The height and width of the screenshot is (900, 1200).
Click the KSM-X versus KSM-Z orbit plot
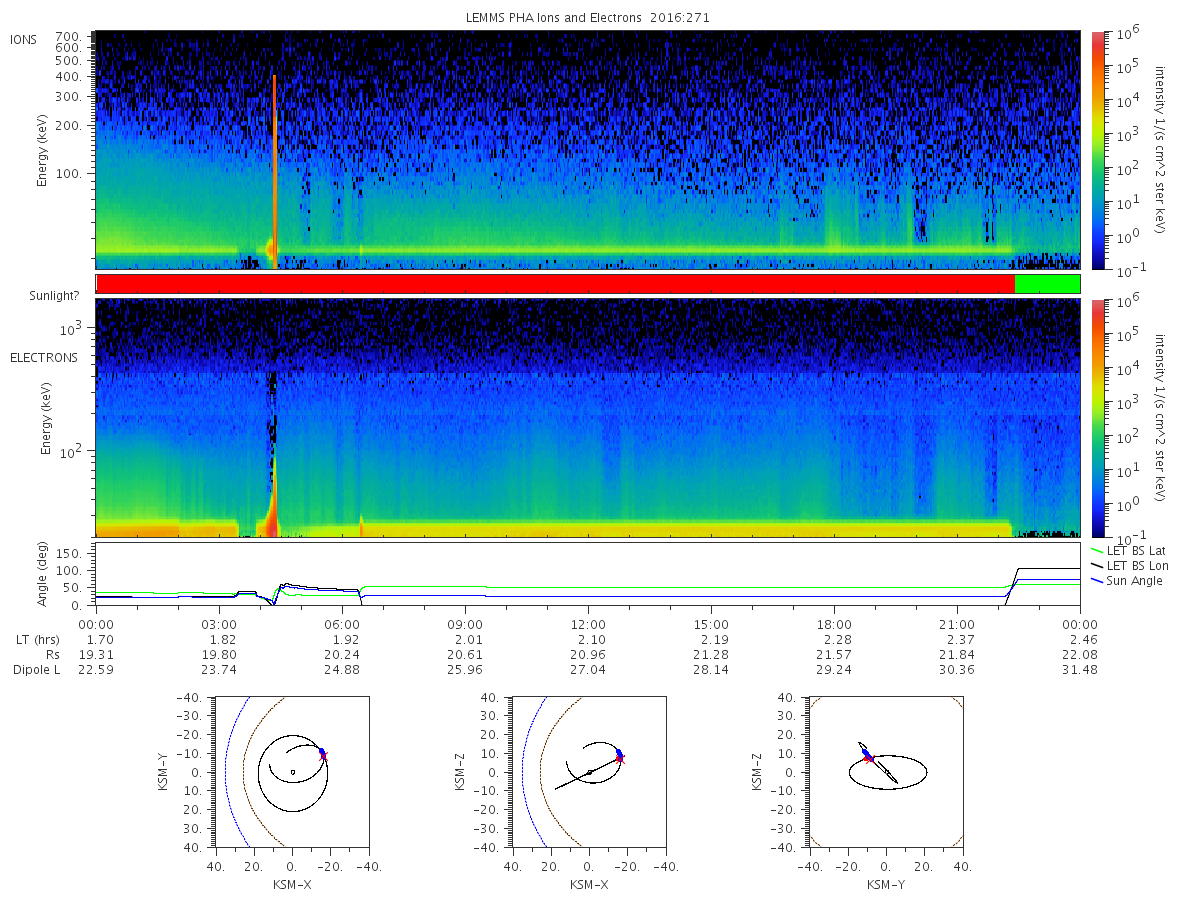[x=588, y=772]
